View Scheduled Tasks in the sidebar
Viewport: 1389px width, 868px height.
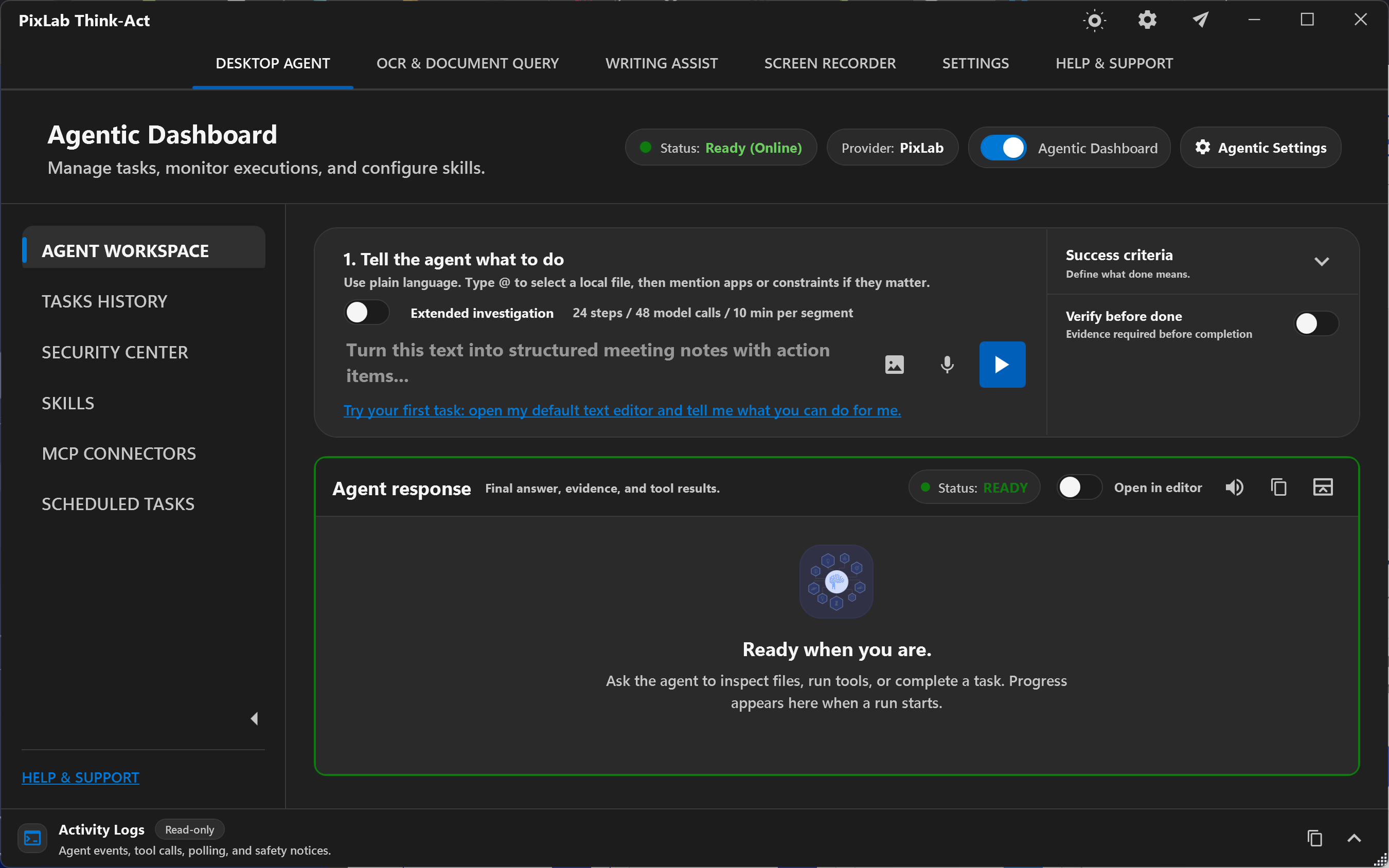(x=118, y=504)
